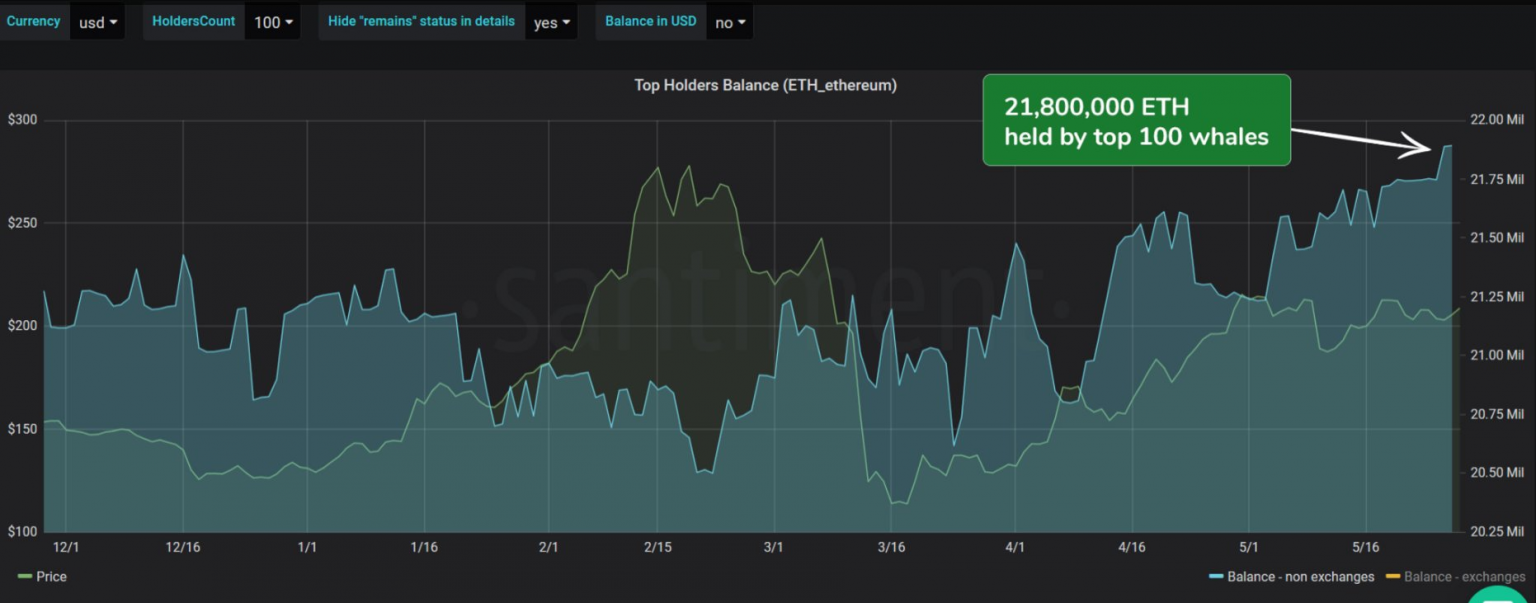Screen dimensions: 1536x603
Task: Click the Currency variable label
Action: tap(34, 21)
